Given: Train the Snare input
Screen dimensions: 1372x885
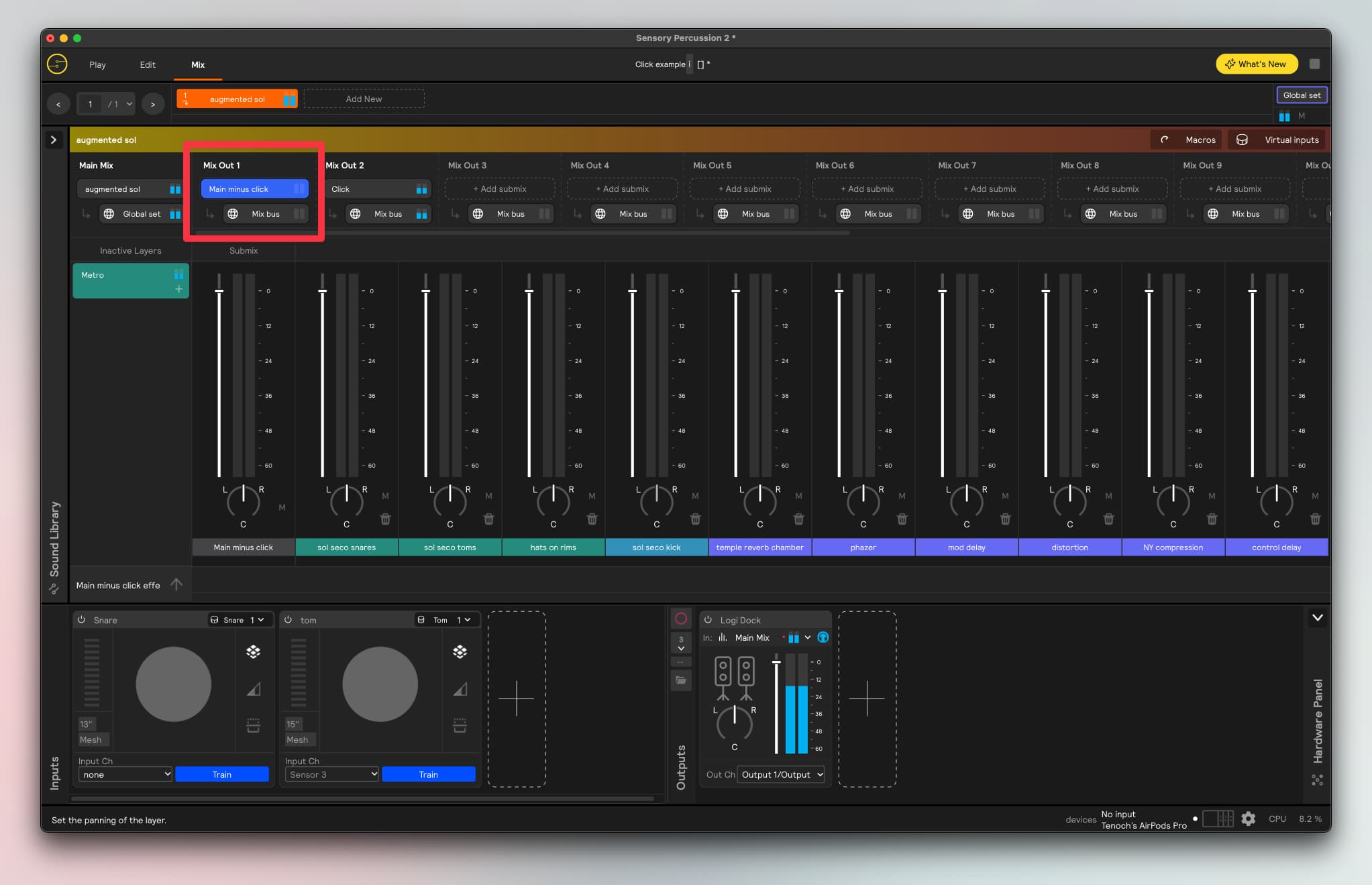Looking at the screenshot, I should click(x=222, y=774).
